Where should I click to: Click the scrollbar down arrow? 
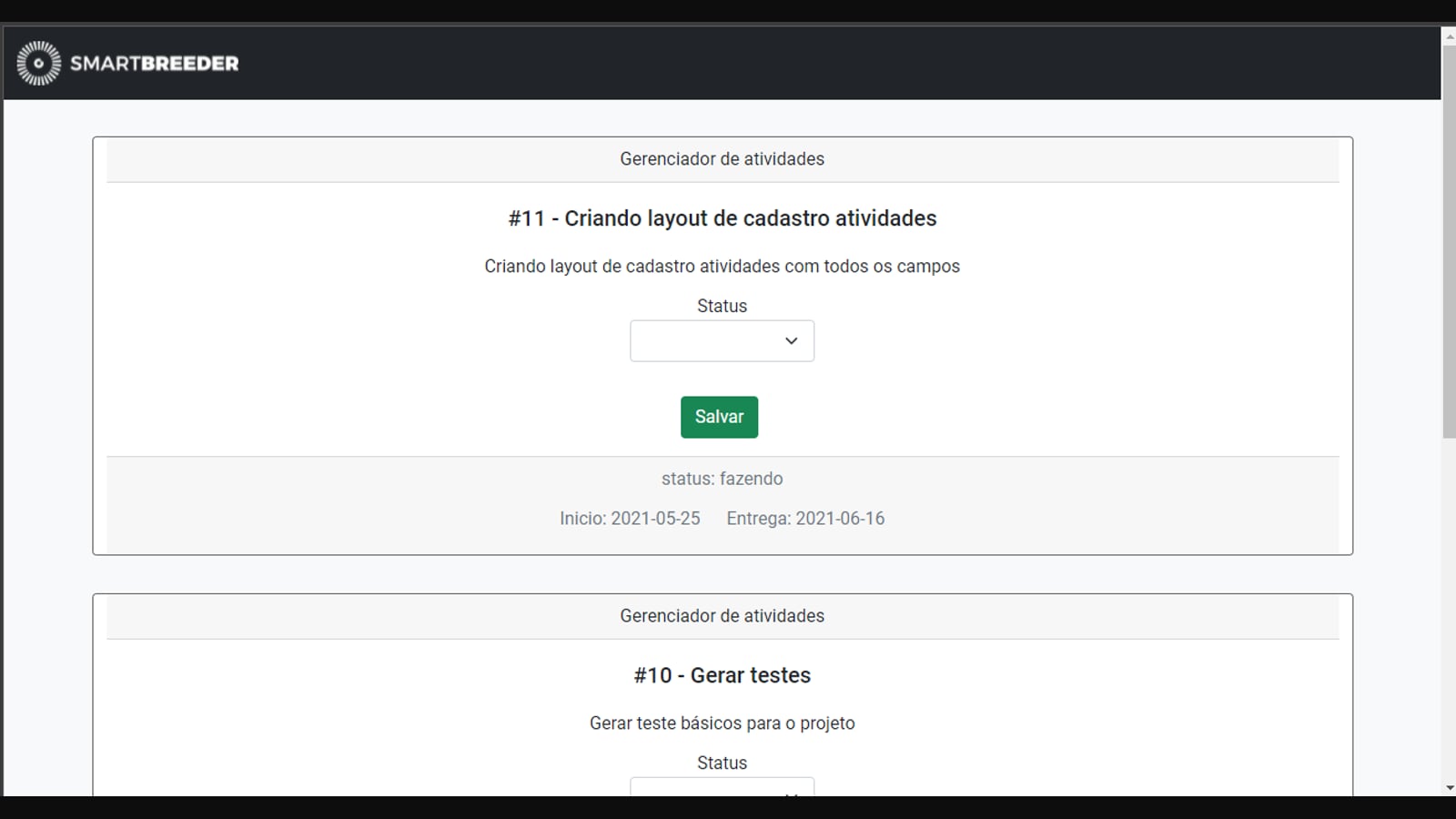(x=1449, y=788)
